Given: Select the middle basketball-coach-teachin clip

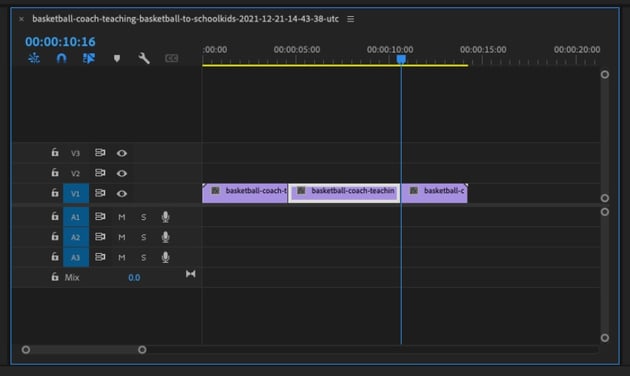Looking at the screenshot, I should (344, 193).
